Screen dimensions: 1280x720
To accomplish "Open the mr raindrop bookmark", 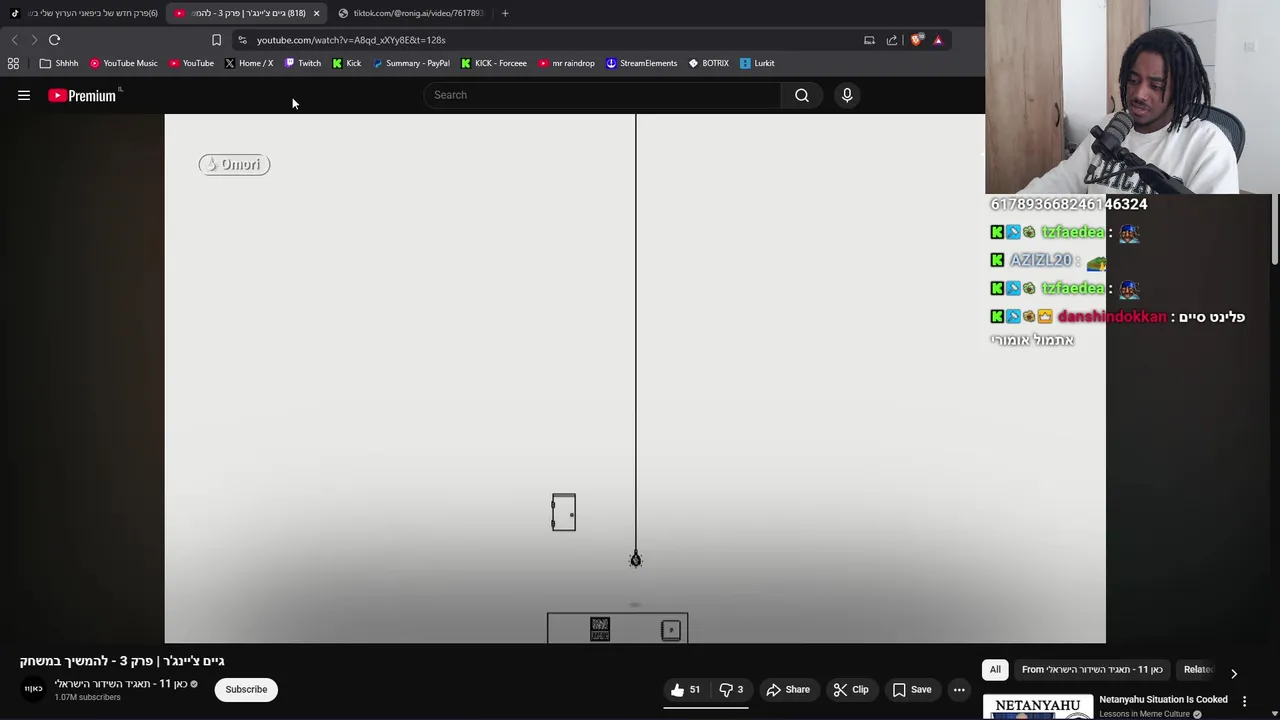I will [567, 63].
